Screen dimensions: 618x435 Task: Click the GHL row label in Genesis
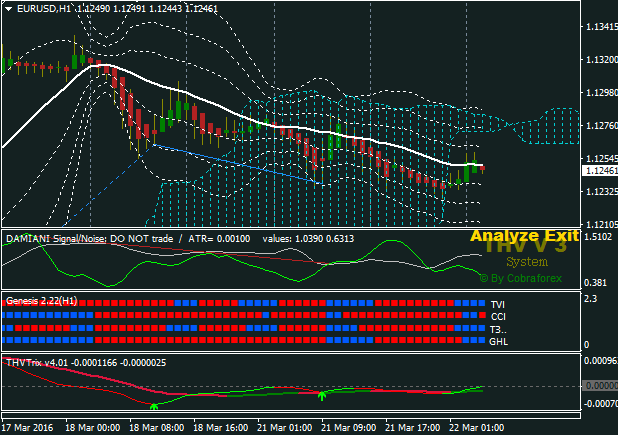point(498,342)
